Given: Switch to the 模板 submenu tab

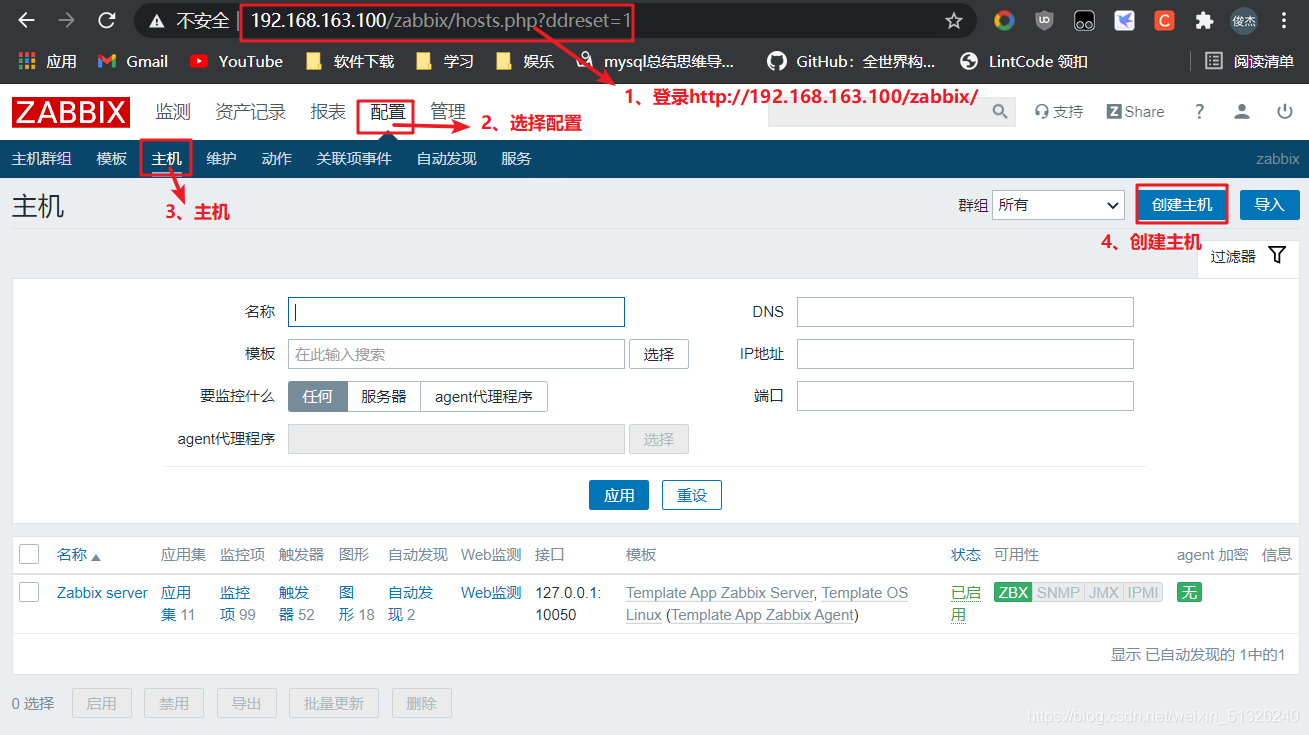Looking at the screenshot, I should 112,159.
